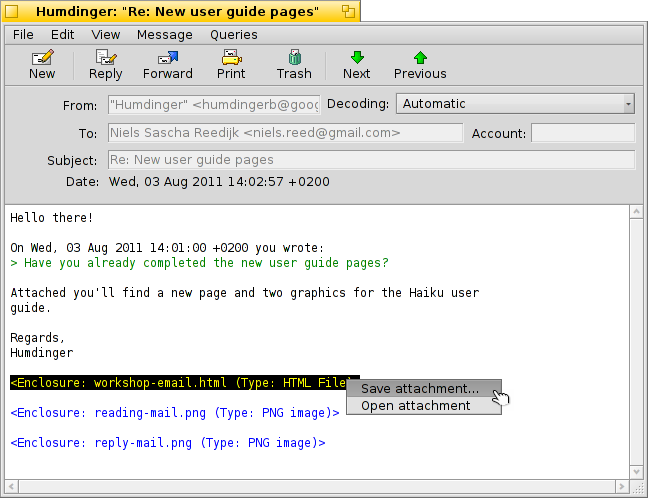The width and height of the screenshot is (648, 498).
Task: Click the reading-mail.png enclosure link
Action: point(175,412)
